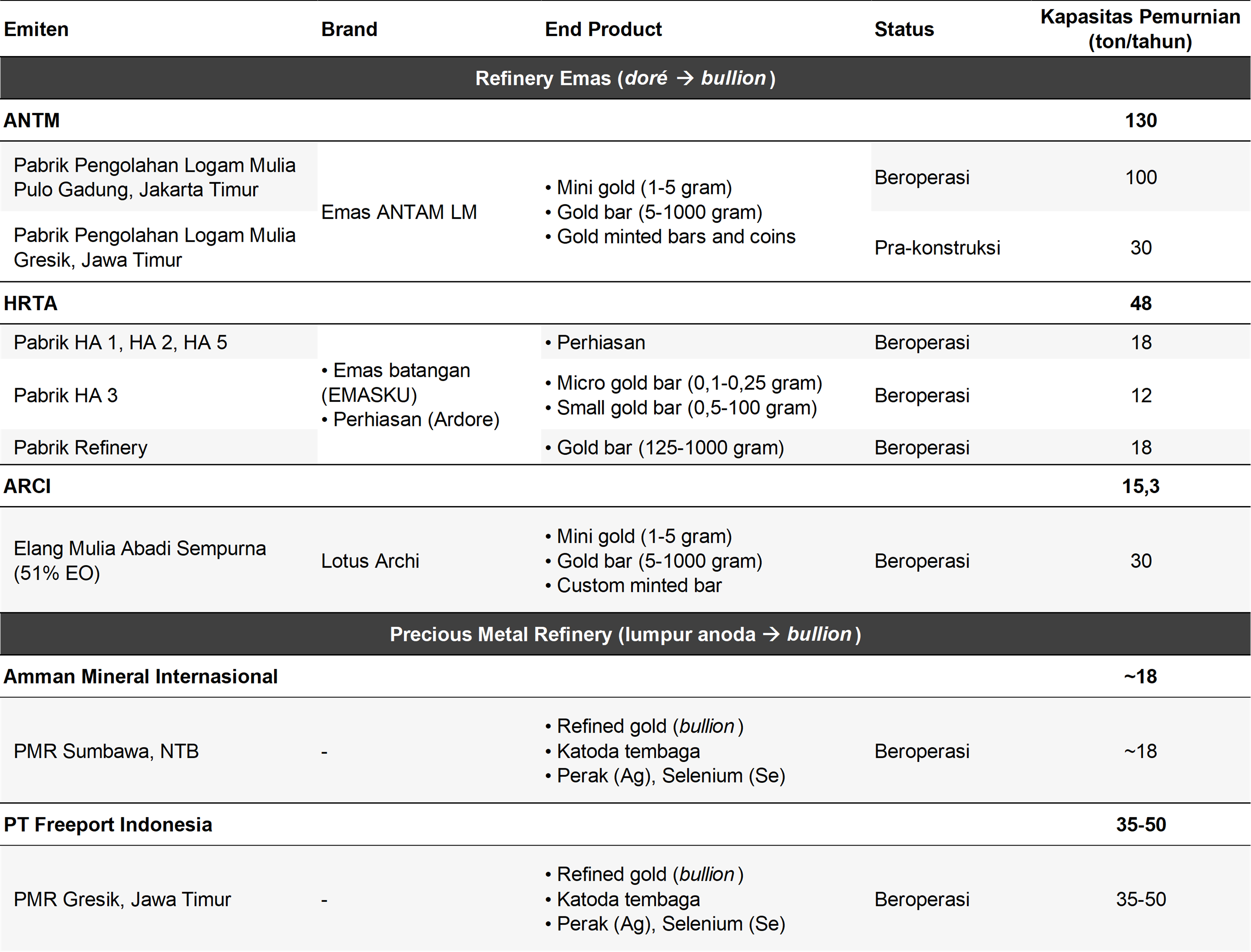Viewport: 1251px width, 952px height.
Task: Click the Emas ANTAM LM brand cell
Action: [399, 212]
